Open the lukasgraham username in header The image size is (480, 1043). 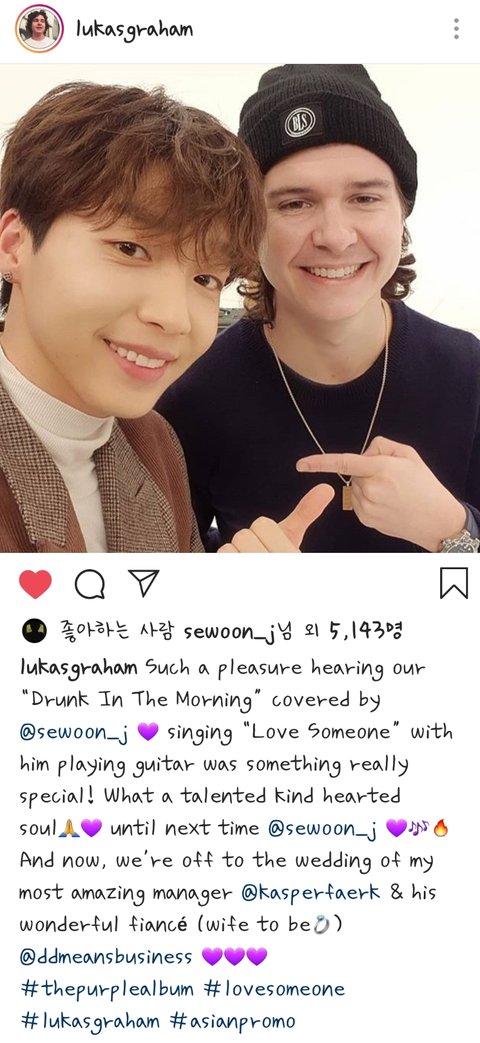tap(134, 30)
